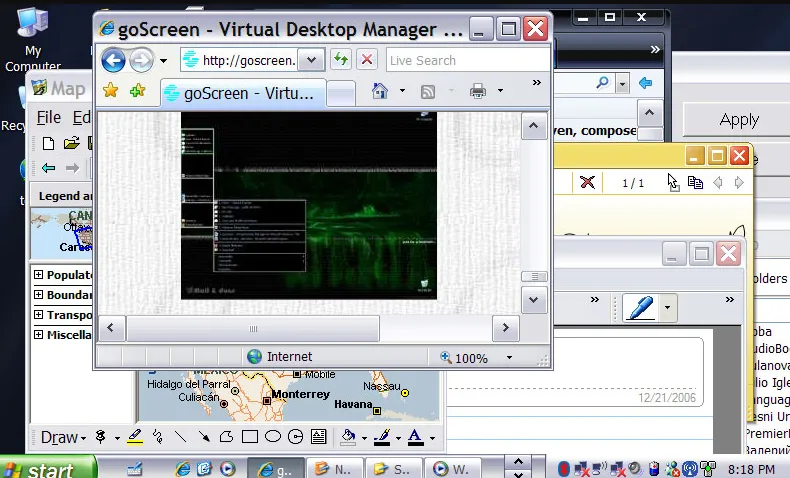Viewport: 790px width, 478px height.
Task: Open the Print options dropdown arrow
Action: click(500, 91)
